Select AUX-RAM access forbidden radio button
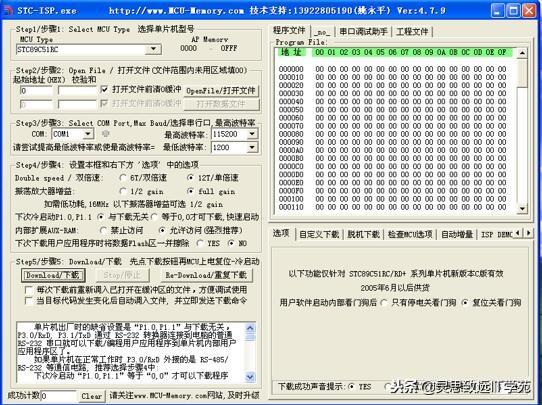542x405 pixels. click(x=103, y=230)
